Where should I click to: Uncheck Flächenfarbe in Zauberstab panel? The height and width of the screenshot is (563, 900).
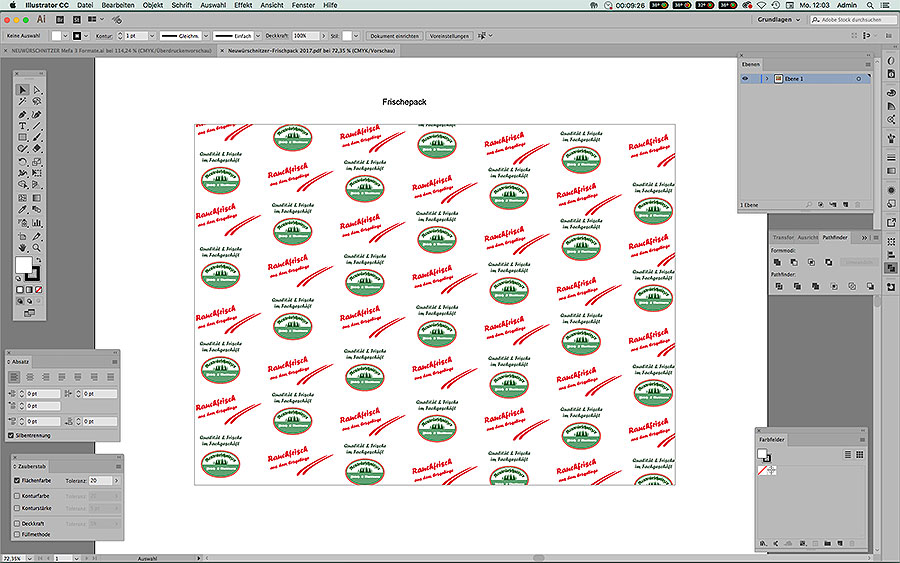point(17,480)
